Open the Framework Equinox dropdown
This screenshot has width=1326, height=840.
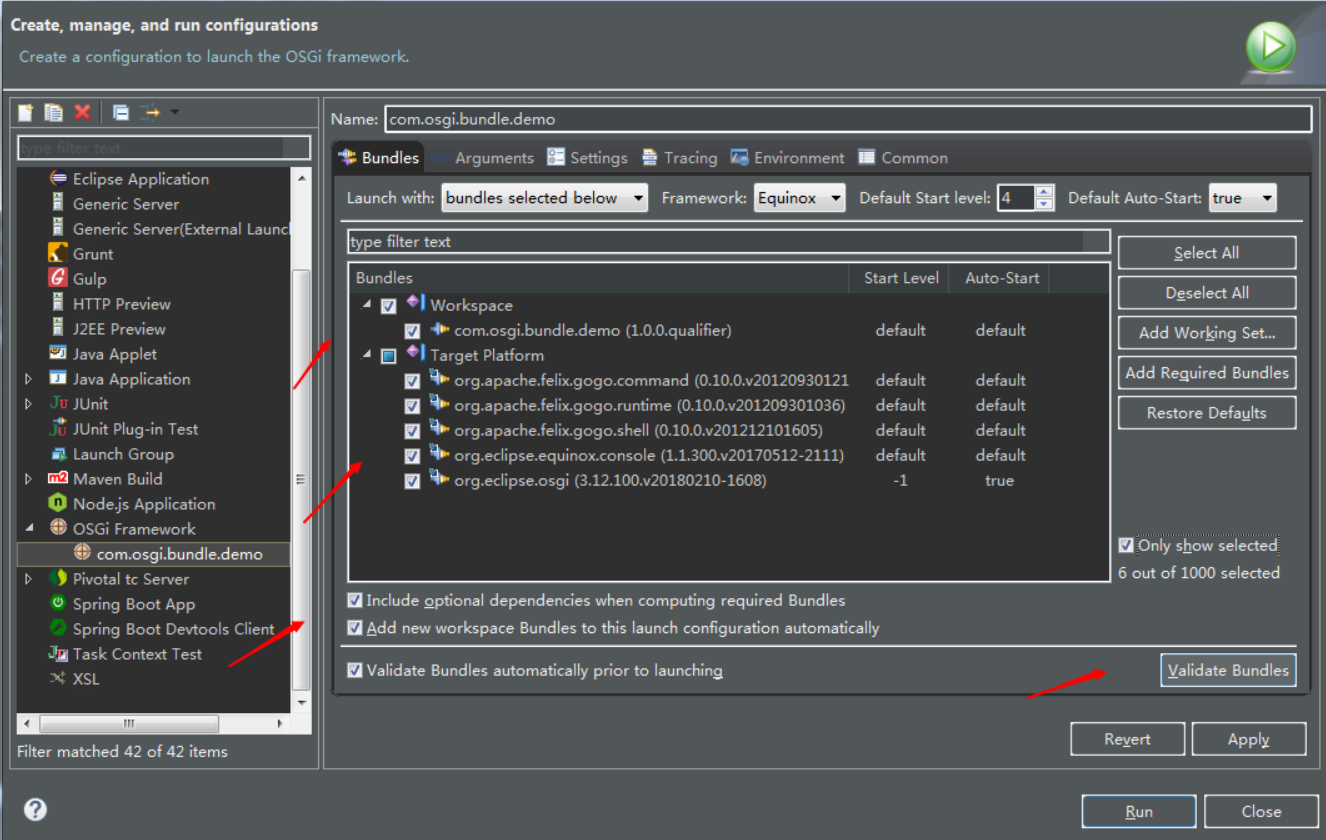tap(799, 198)
